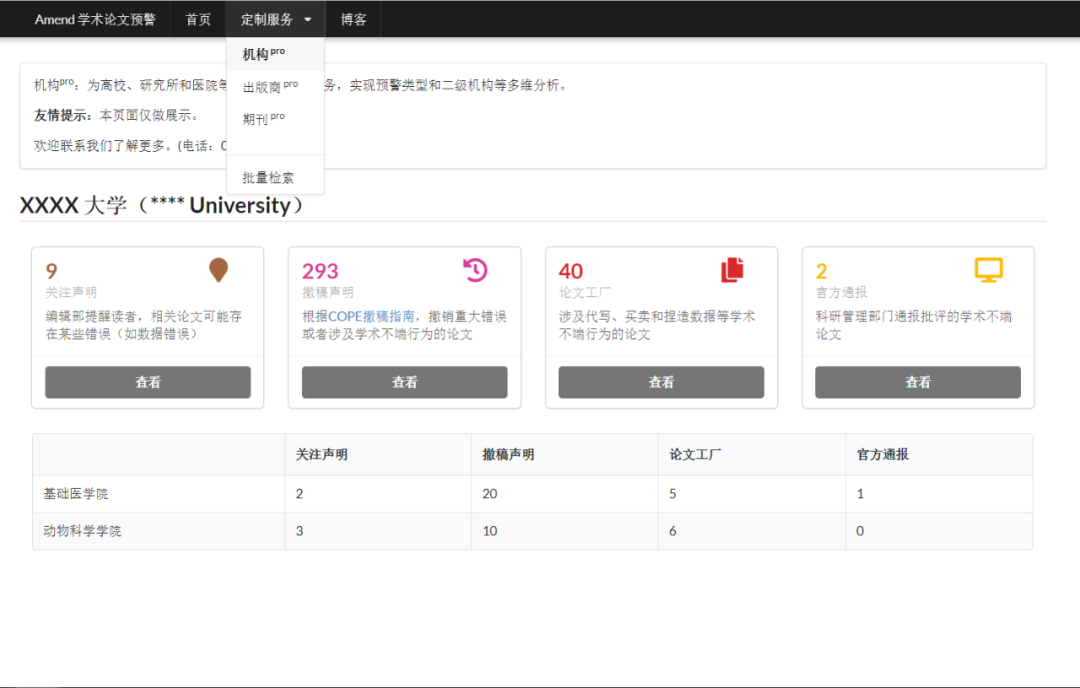The image size is (1080, 688).
Task: Open the COPE撤稿指南 link
Action: (x=371, y=316)
